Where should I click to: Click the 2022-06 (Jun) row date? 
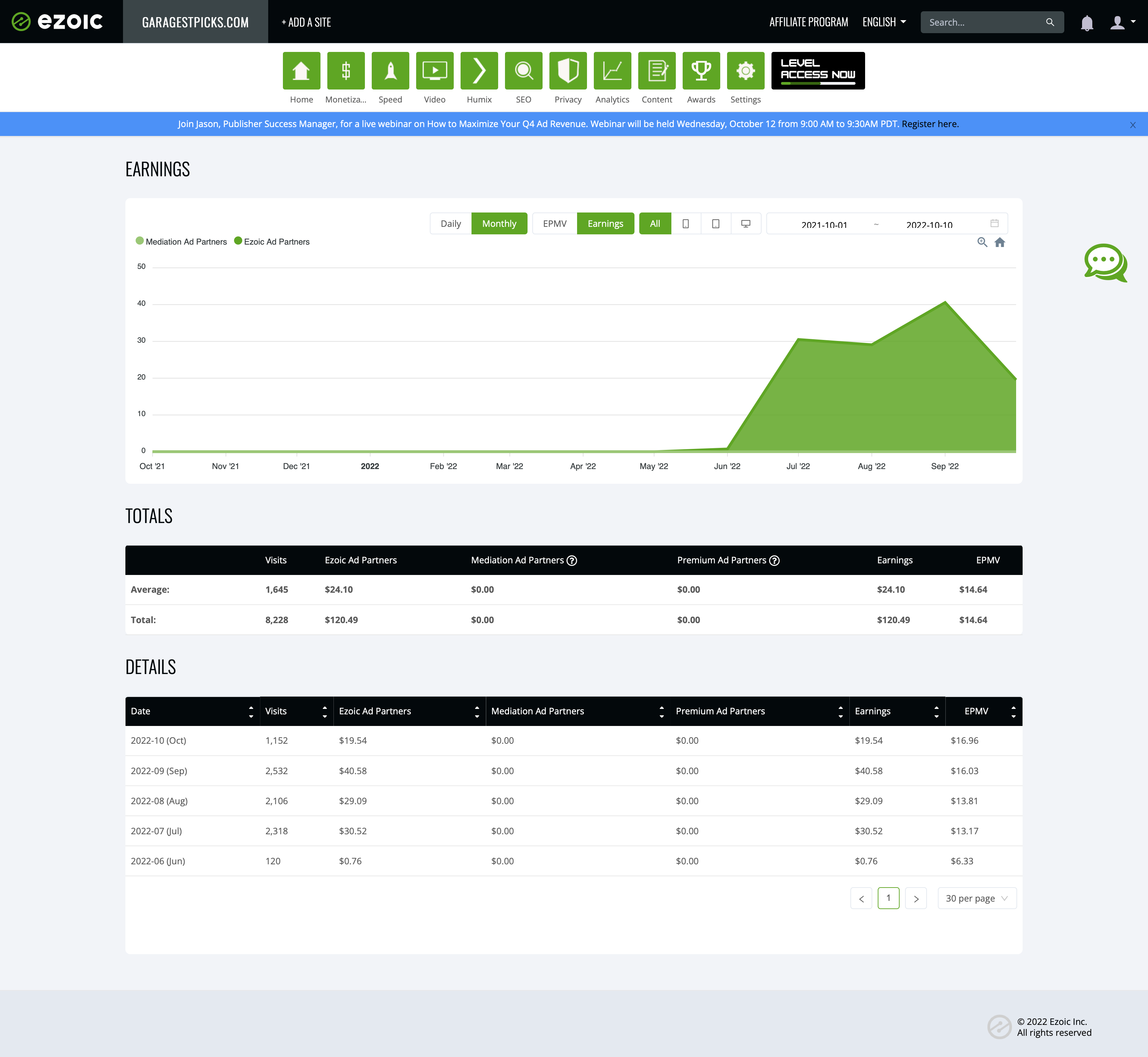click(158, 861)
